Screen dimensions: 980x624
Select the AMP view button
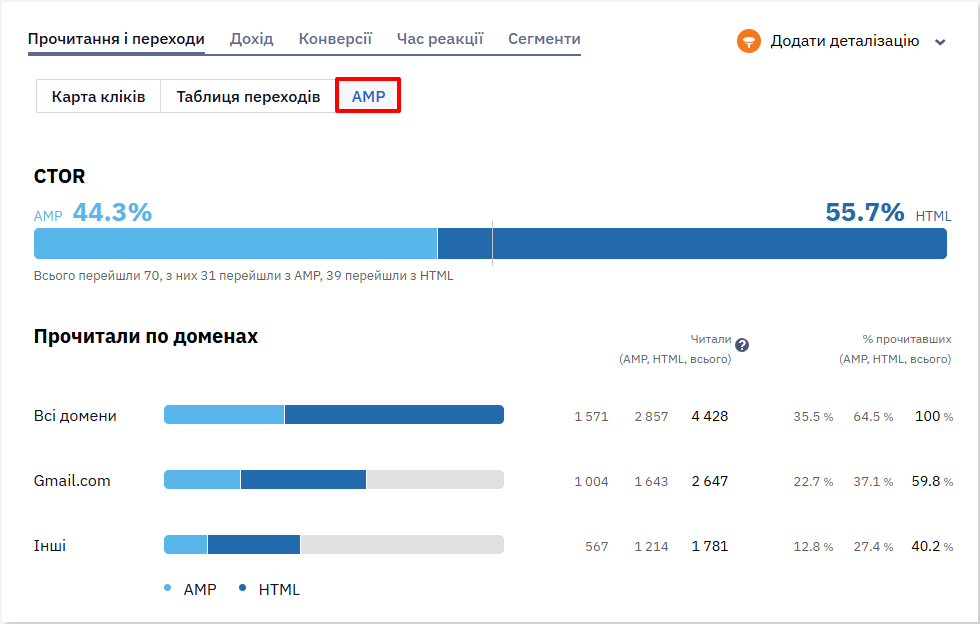coord(368,96)
